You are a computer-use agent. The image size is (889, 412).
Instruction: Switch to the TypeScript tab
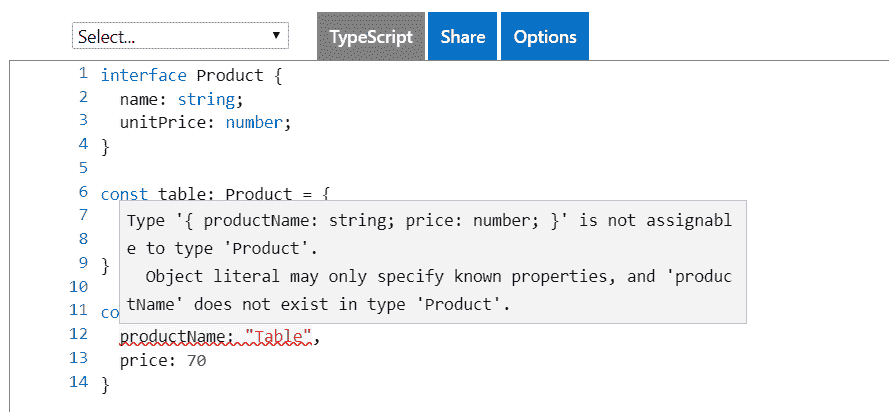(x=371, y=37)
